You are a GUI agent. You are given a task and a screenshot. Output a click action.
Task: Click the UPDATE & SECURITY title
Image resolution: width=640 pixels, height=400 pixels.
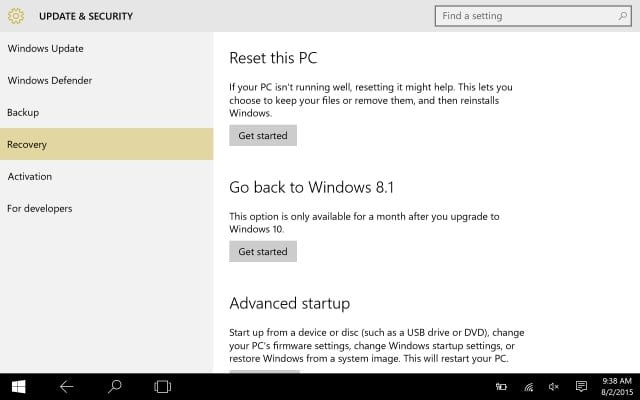(86, 16)
